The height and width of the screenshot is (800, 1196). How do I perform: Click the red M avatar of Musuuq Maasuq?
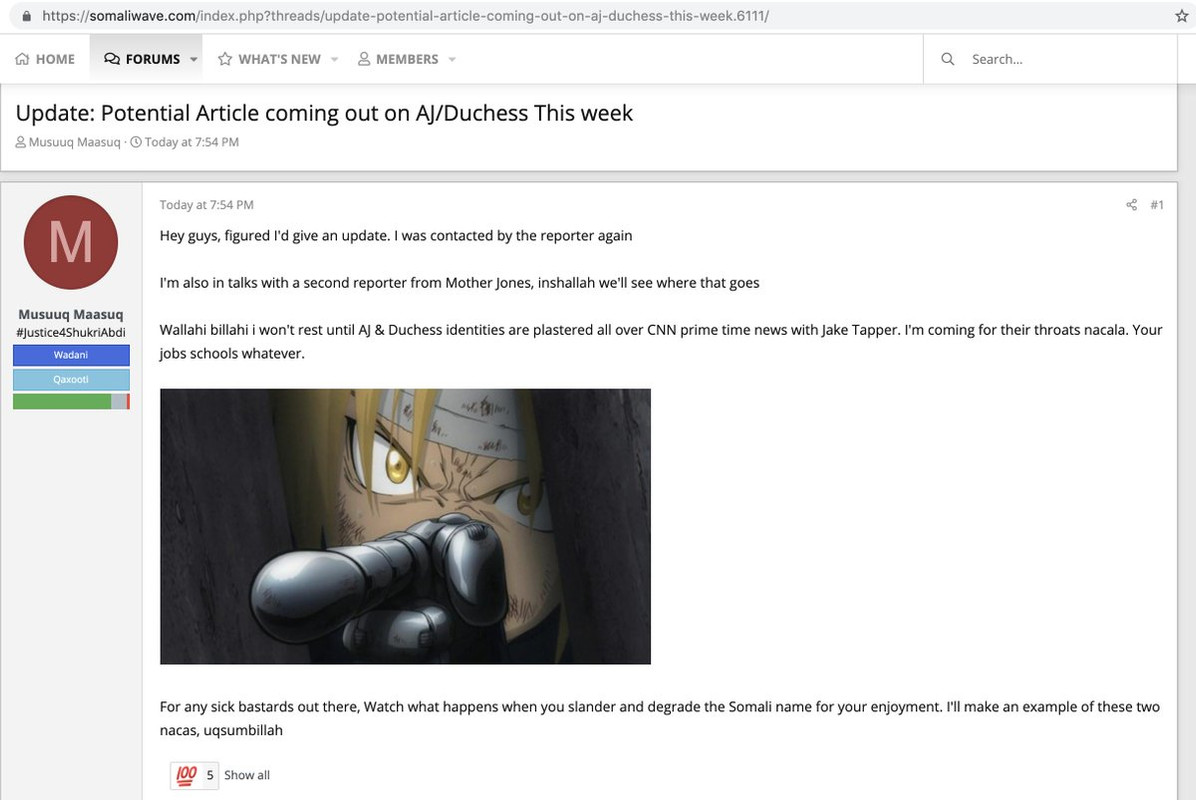click(71, 242)
